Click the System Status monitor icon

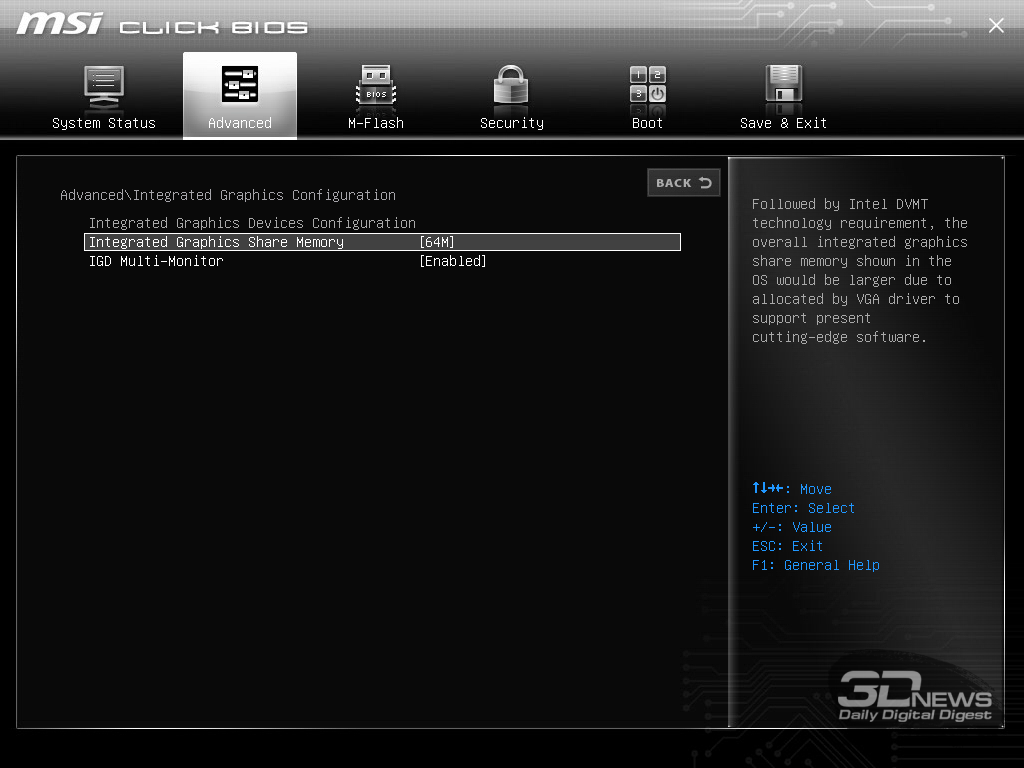point(104,86)
